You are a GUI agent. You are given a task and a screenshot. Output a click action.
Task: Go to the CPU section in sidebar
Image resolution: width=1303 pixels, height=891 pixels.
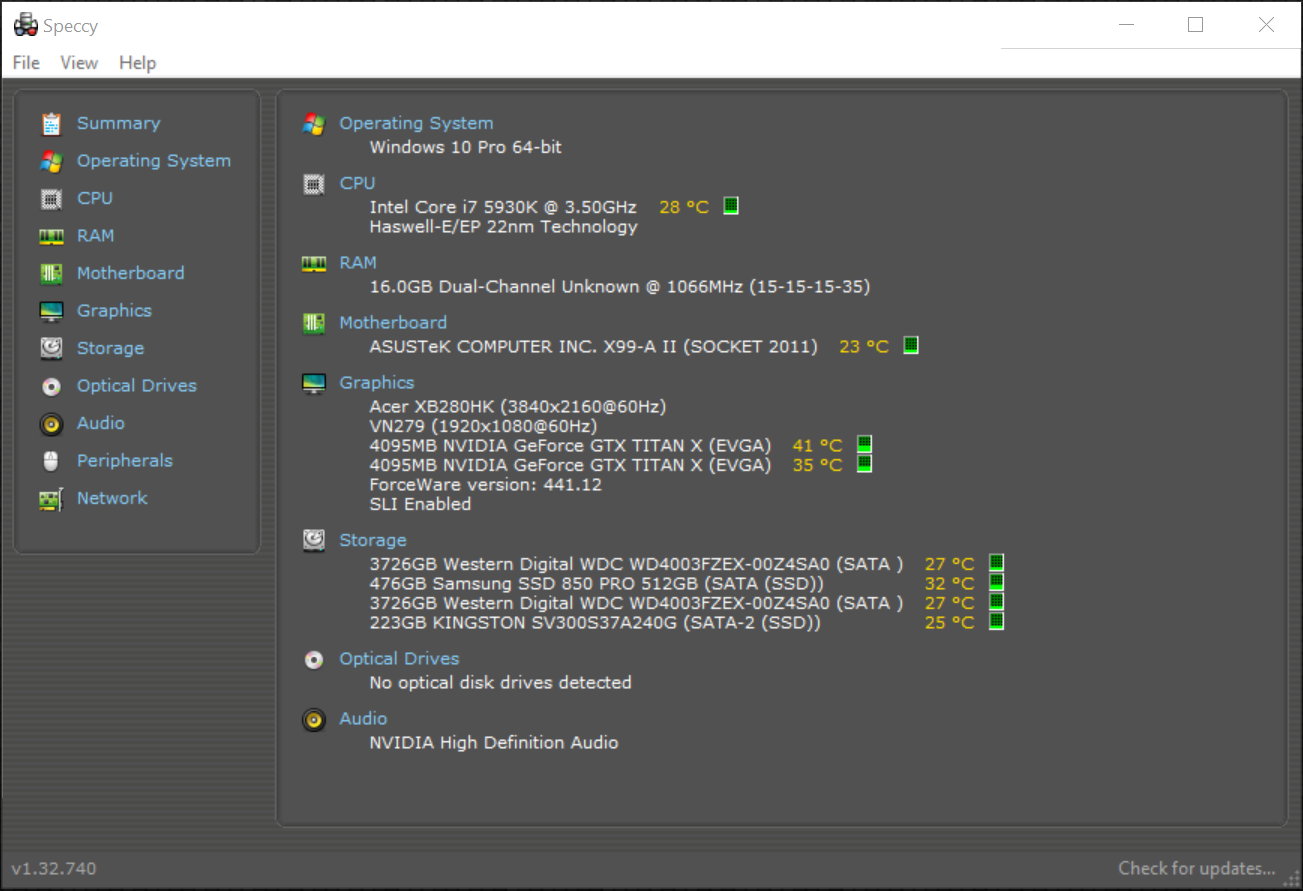point(95,198)
